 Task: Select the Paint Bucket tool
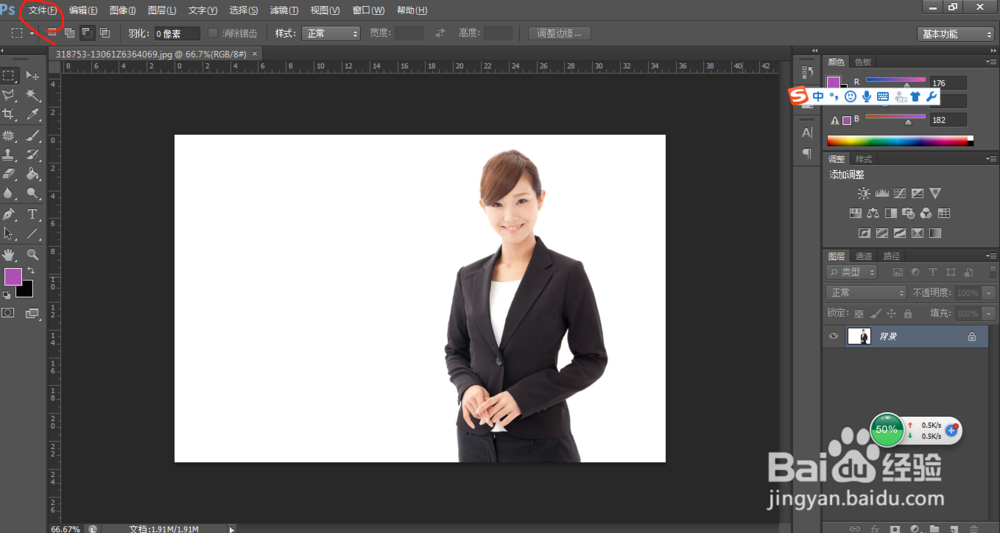(32, 173)
